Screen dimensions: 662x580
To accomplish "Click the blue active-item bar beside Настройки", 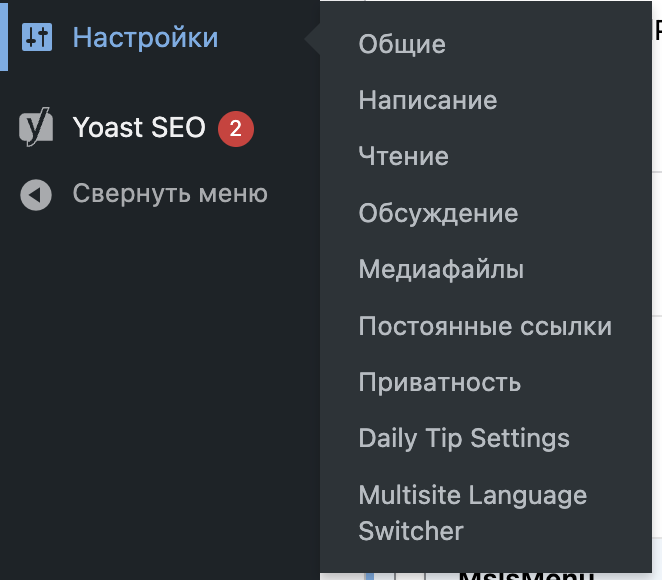I will [x=4, y=35].
